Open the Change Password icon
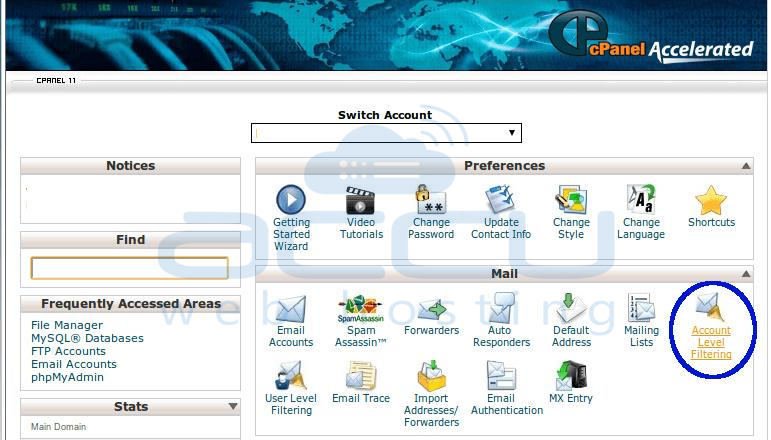771x440 pixels. (431, 199)
